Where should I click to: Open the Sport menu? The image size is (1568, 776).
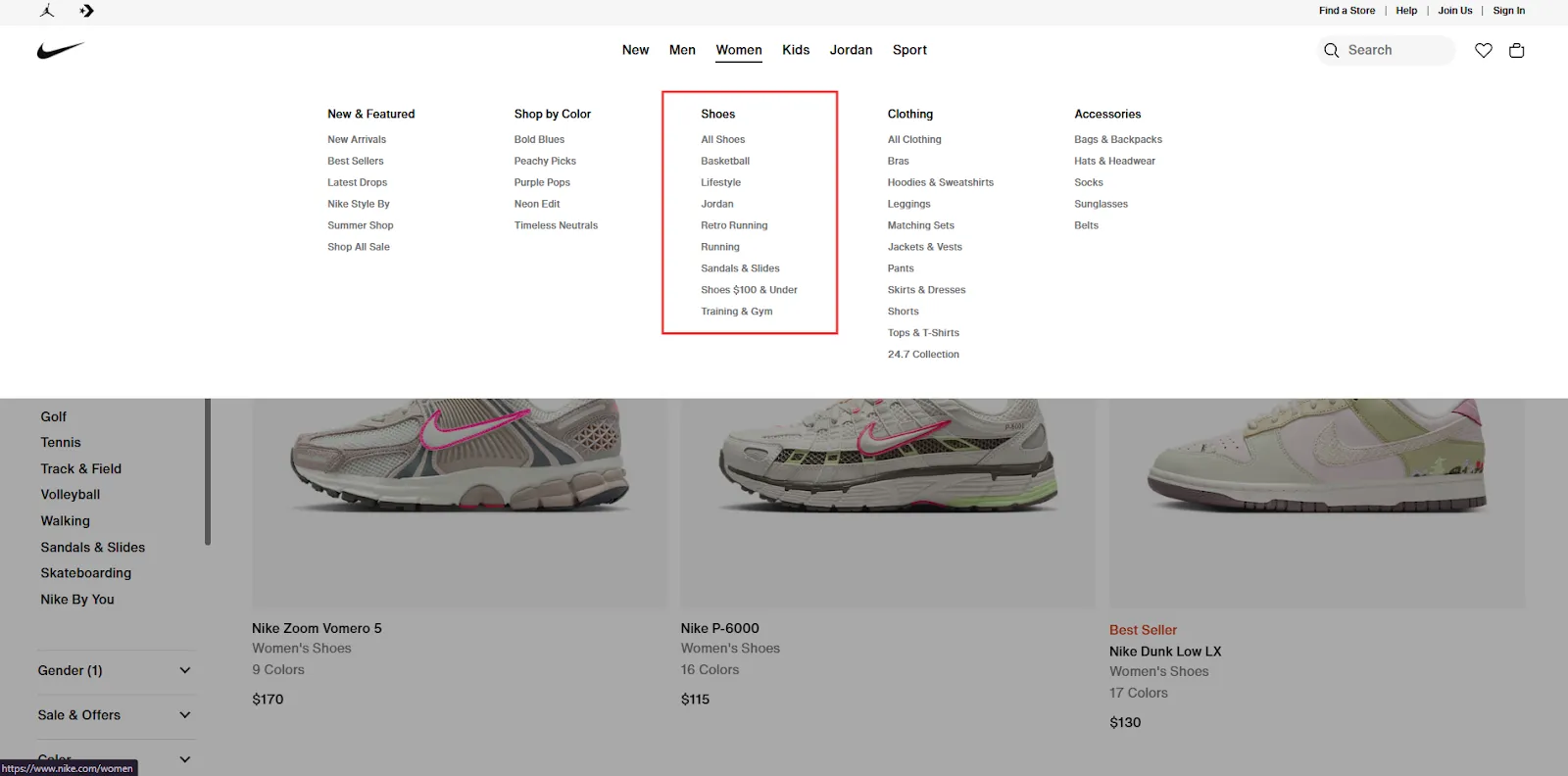pos(909,50)
